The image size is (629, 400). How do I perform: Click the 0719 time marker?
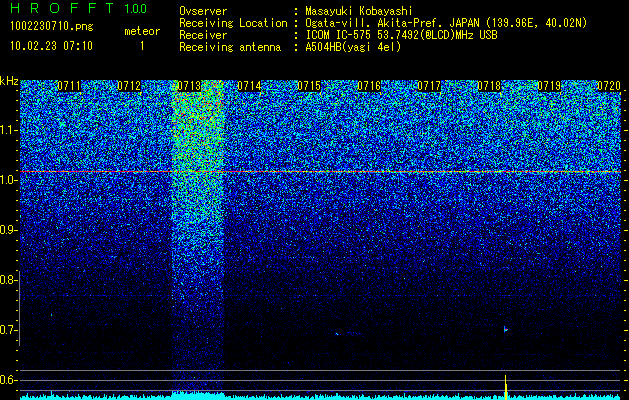pyautogui.click(x=549, y=86)
